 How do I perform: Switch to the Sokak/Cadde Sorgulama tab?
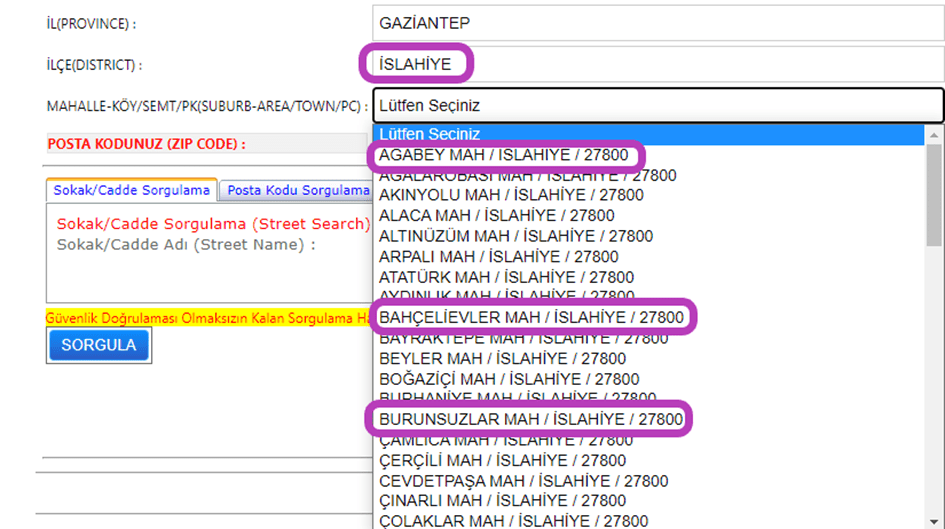[x=132, y=190]
